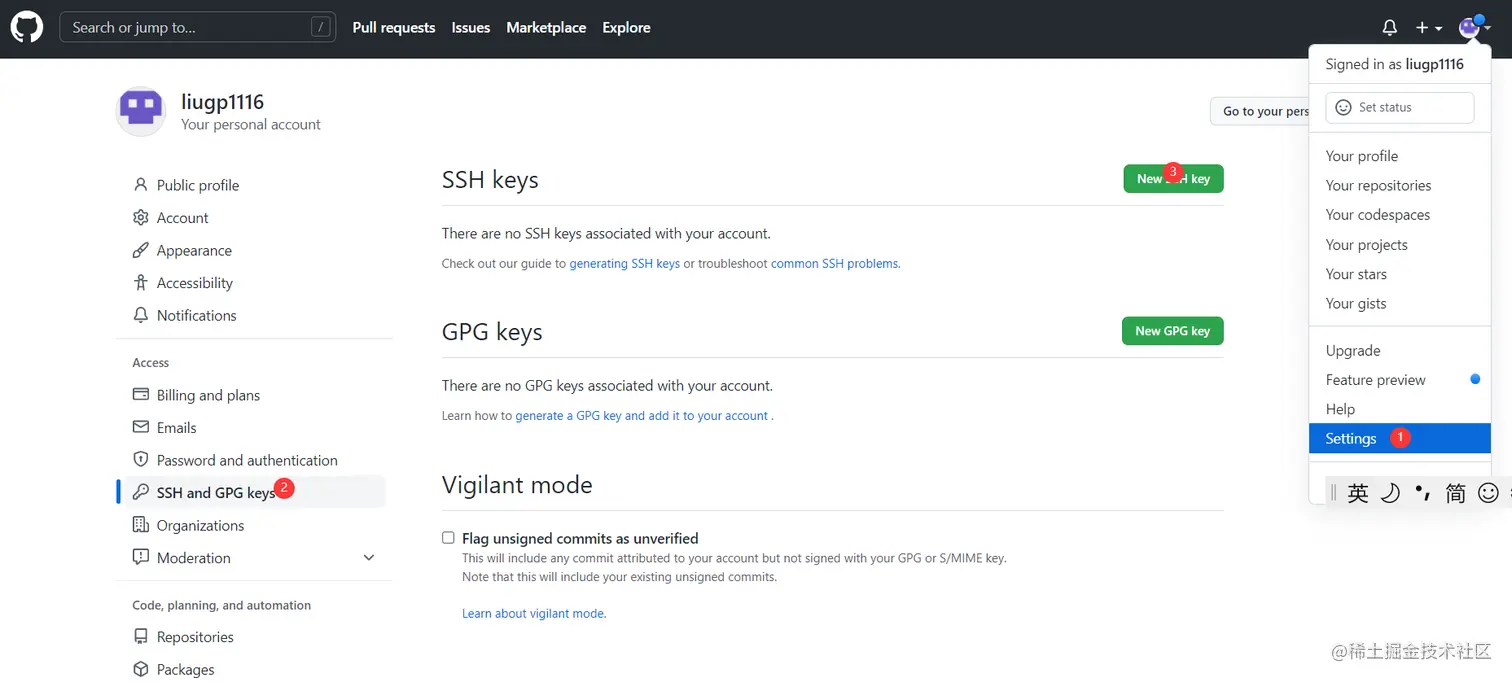Click the Accessibility figure icon
The width and height of the screenshot is (1512, 682).
pyautogui.click(x=141, y=283)
